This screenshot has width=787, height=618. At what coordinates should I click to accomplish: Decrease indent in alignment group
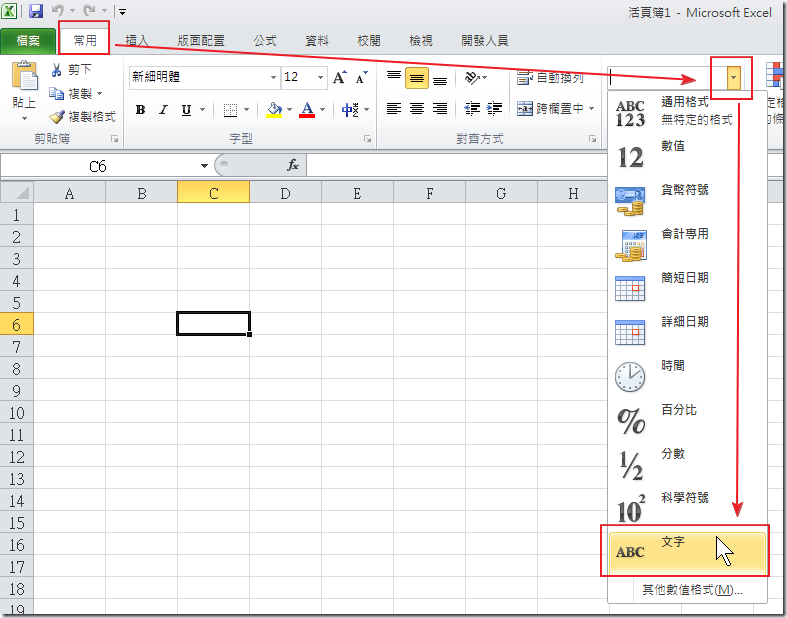tap(472, 108)
